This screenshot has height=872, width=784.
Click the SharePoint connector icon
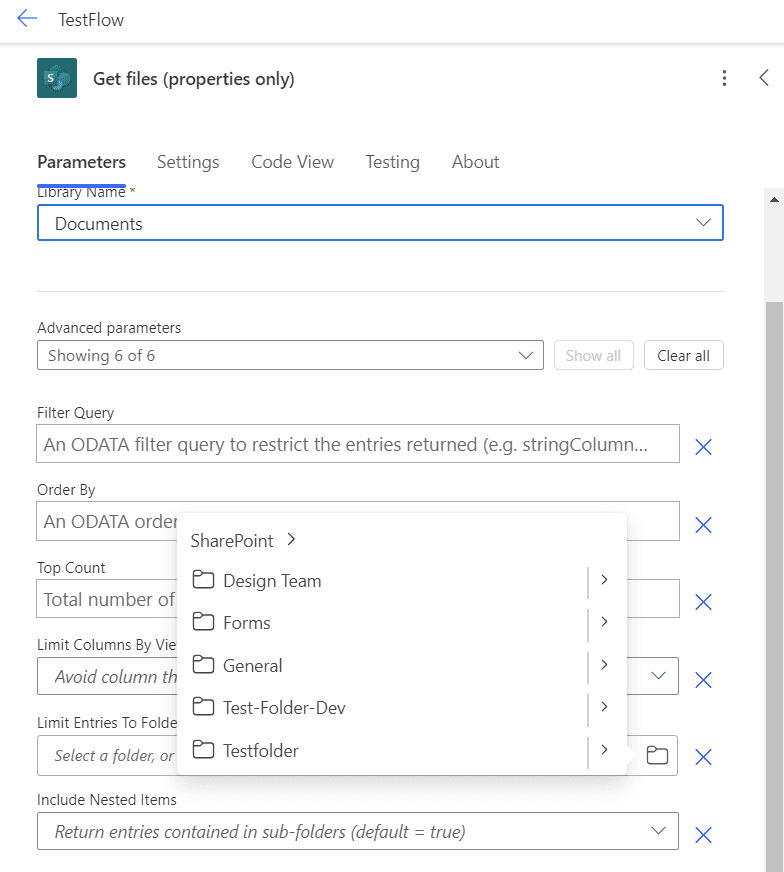(x=57, y=78)
